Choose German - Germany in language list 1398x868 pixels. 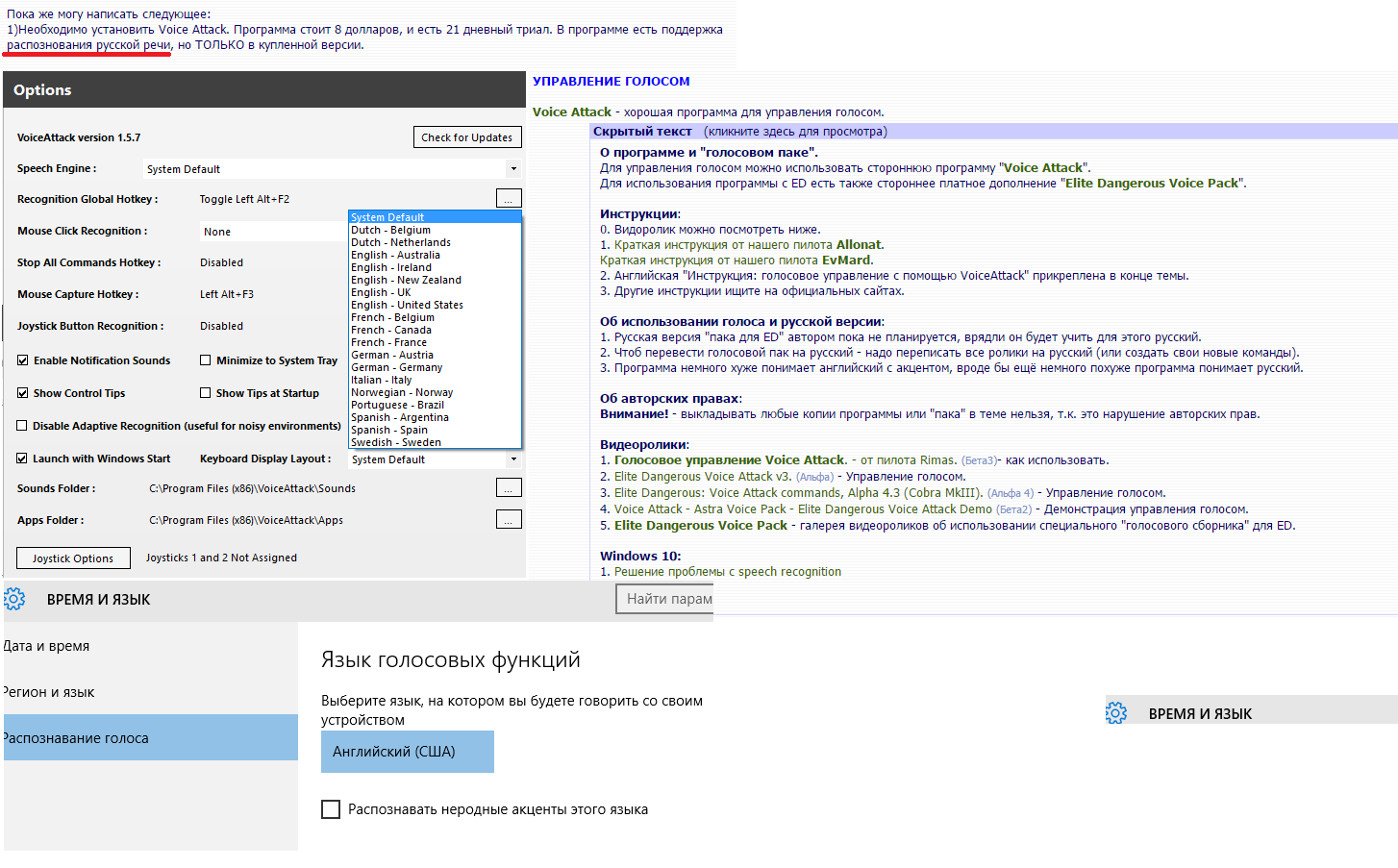click(396, 367)
